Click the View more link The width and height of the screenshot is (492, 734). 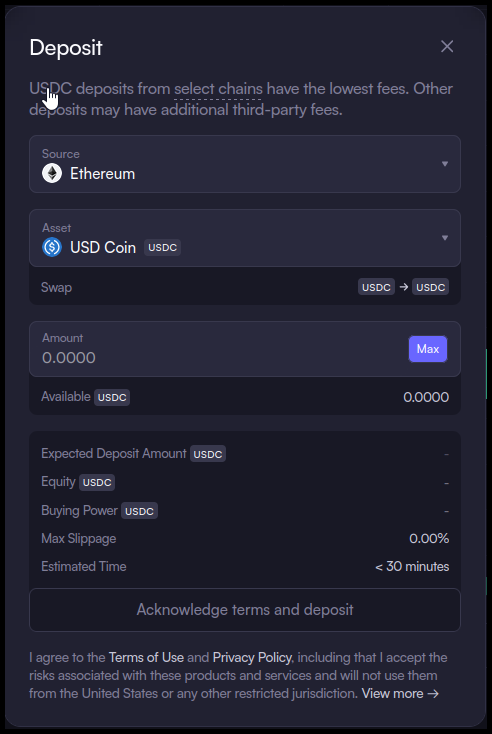400,693
